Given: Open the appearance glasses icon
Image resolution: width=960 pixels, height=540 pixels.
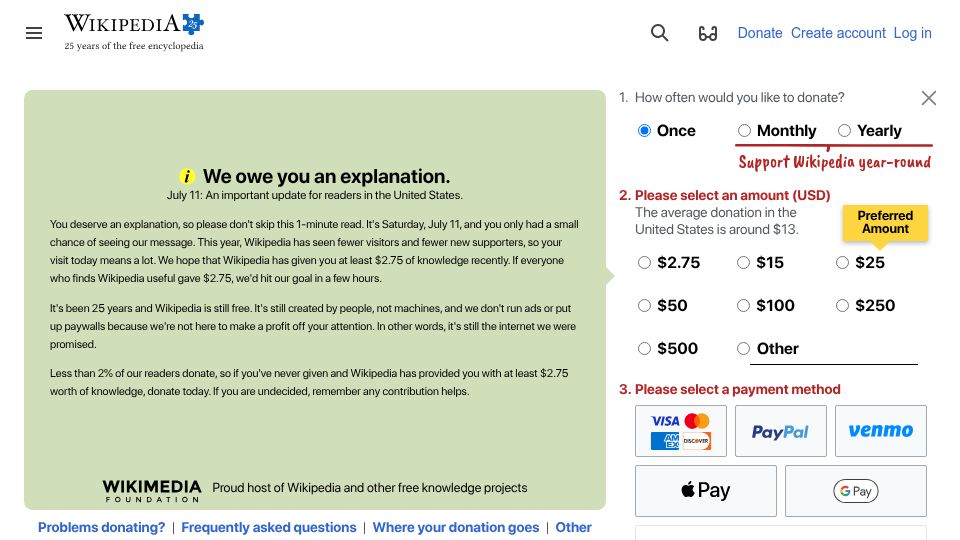Looking at the screenshot, I should (x=708, y=33).
